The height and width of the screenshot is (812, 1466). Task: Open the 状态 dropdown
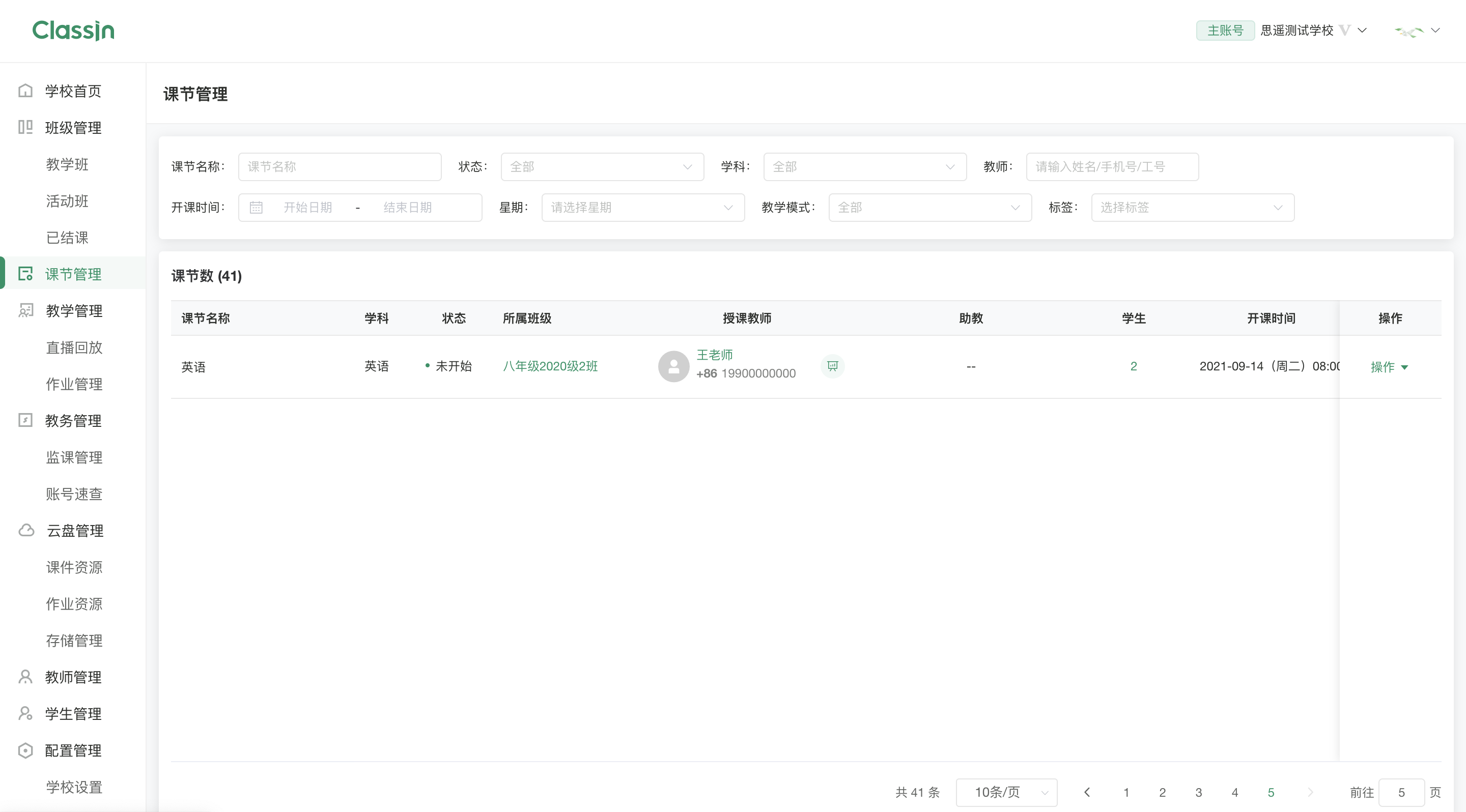602,166
